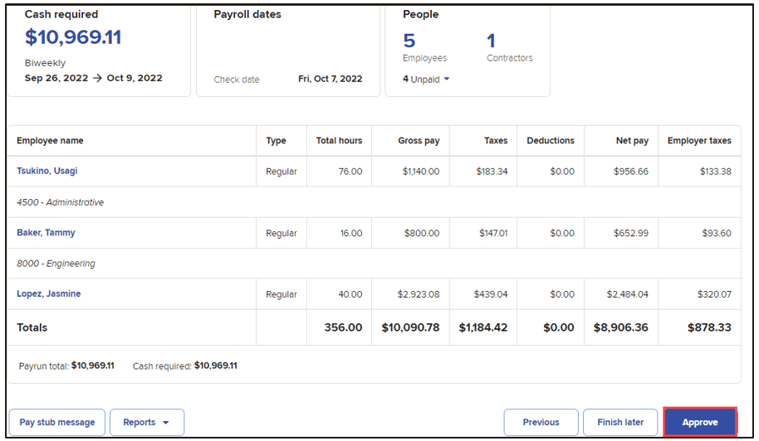The width and height of the screenshot is (759, 441).
Task: Select the 4500 - Administrative department row
Action: coord(374,202)
